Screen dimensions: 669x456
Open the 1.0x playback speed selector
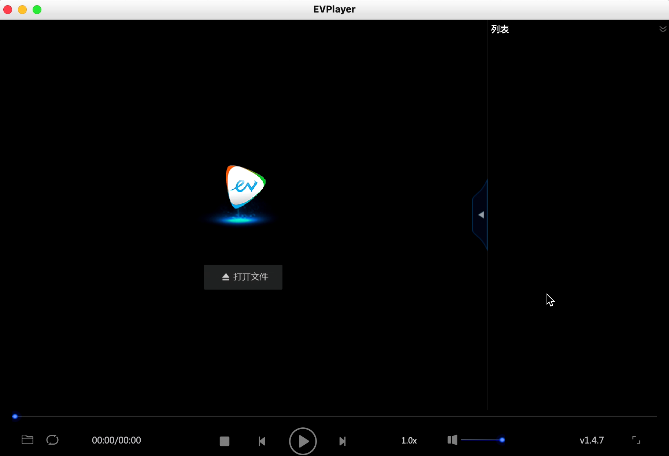click(x=409, y=440)
